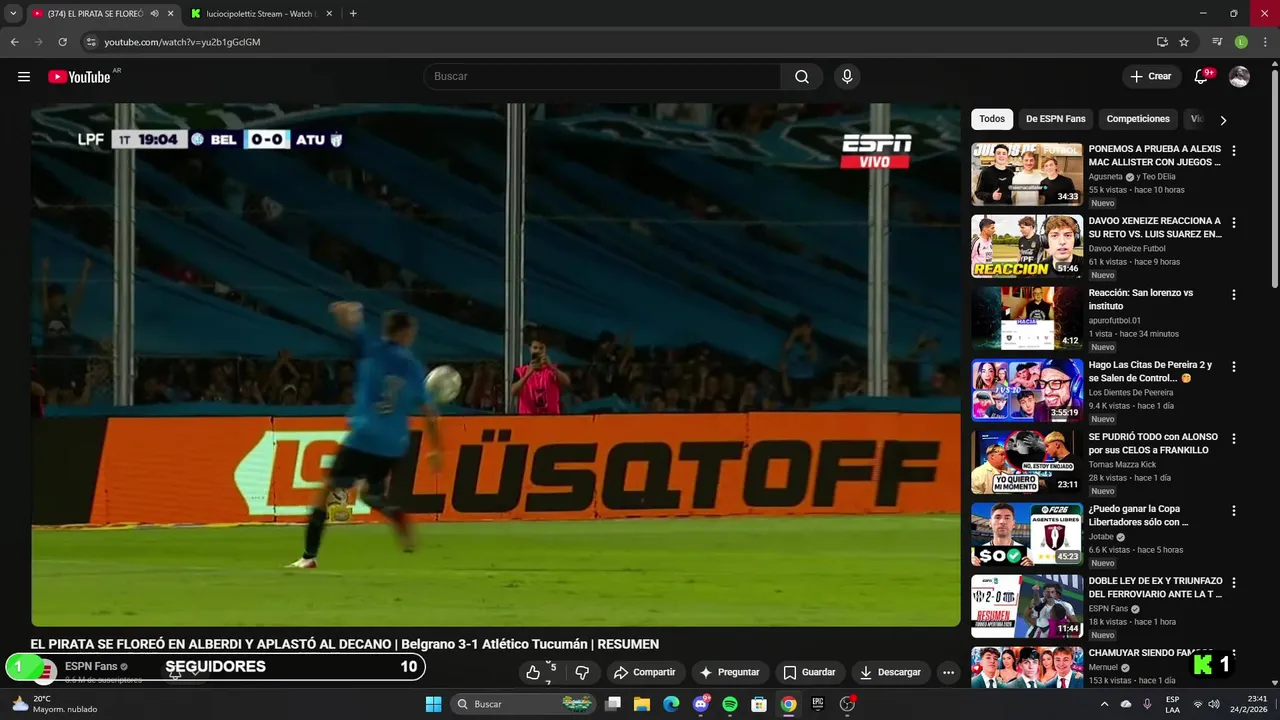Switch to luciocipolettiz Stream tab
Screen dimensions: 1280x720
pos(262,14)
